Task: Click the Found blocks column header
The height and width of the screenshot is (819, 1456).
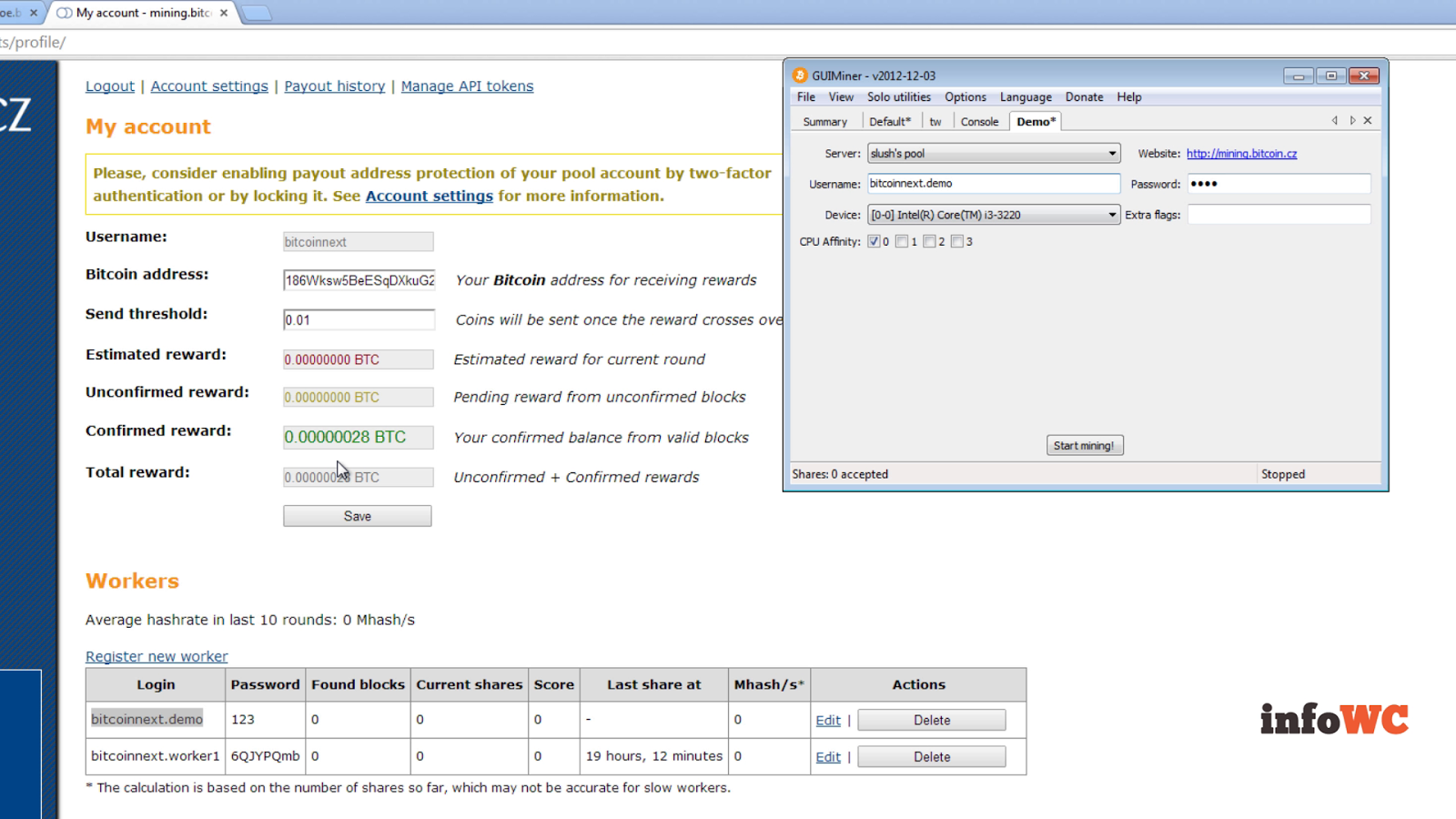Action: coord(358,684)
